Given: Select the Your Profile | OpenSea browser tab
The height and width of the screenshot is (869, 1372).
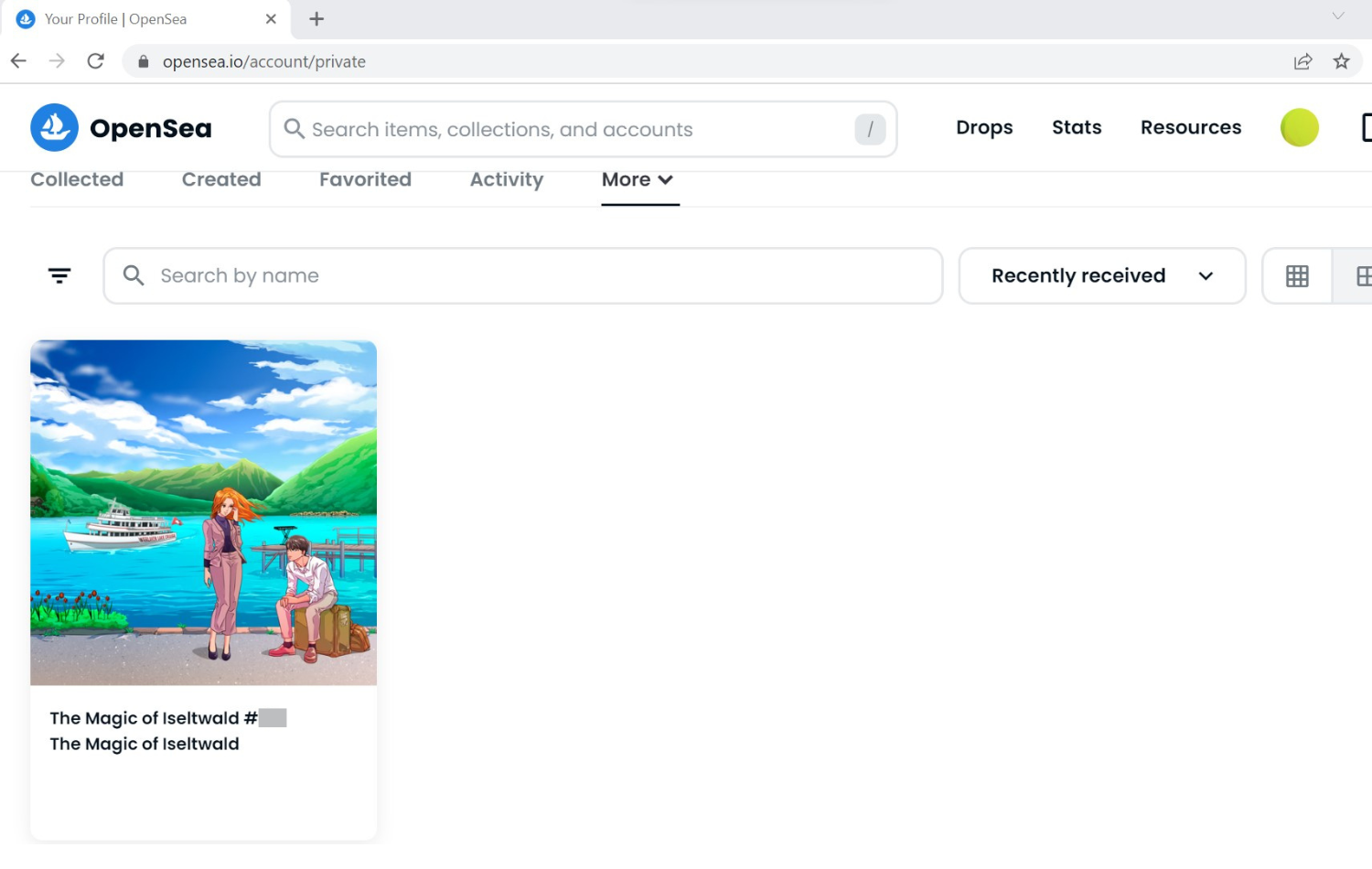Looking at the screenshot, I should pyautogui.click(x=145, y=19).
